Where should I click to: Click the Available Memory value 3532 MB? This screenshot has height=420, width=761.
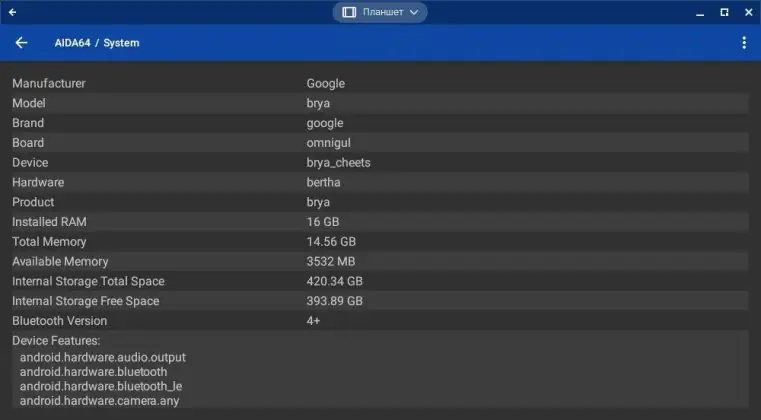pyautogui.click(x=331, y=262)
